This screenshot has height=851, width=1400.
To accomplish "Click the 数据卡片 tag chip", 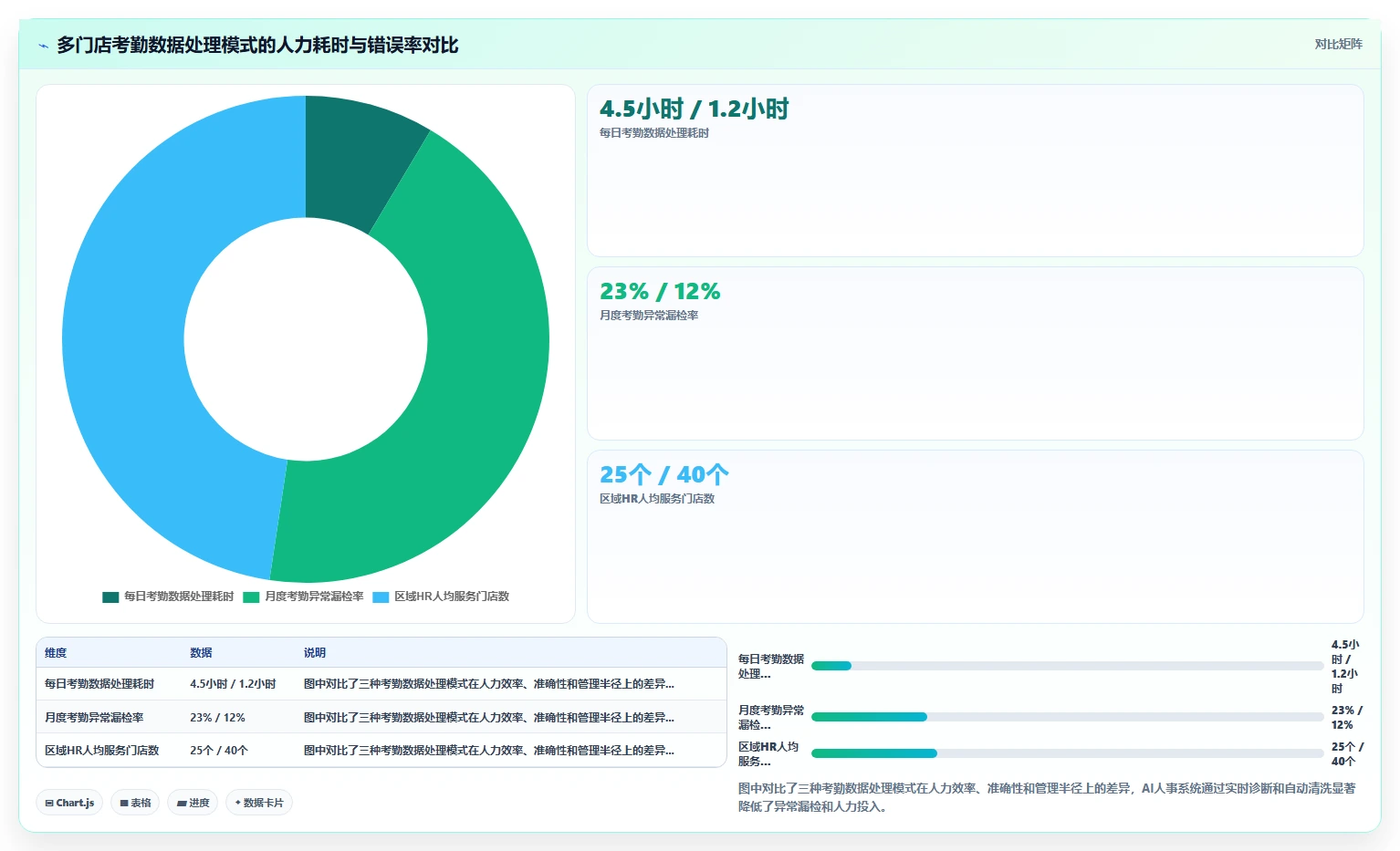I will pos(259,803).
